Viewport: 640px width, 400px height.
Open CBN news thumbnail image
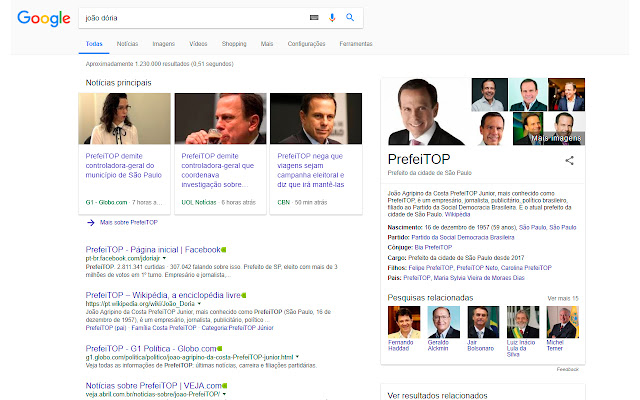click(316, 118)
